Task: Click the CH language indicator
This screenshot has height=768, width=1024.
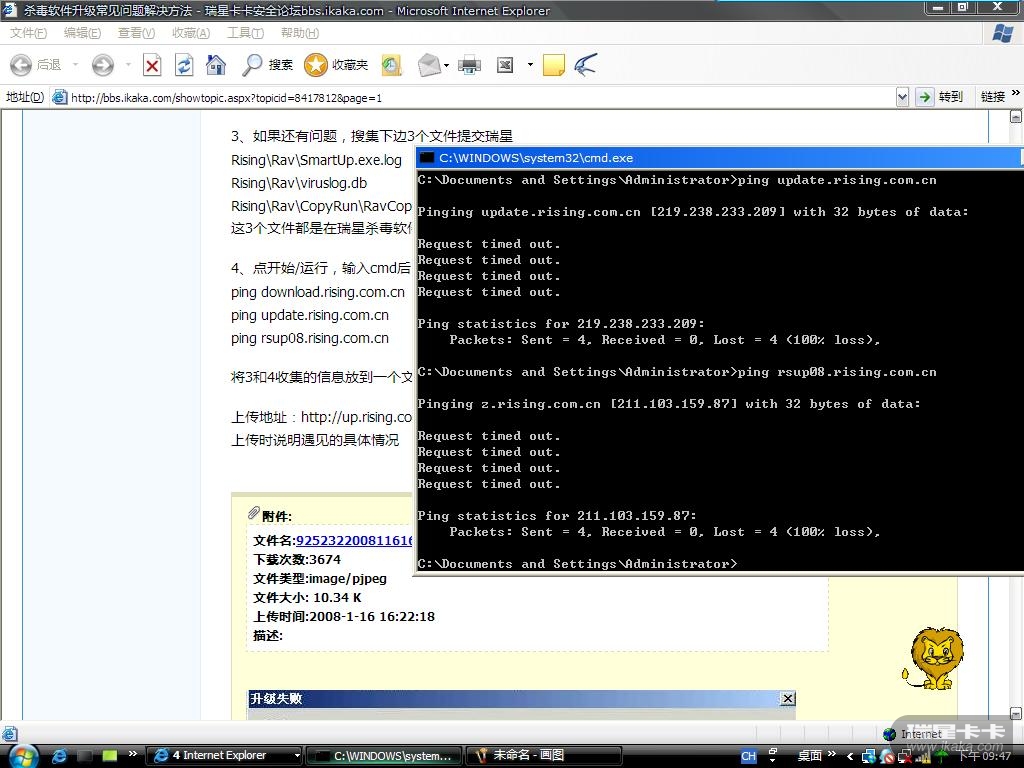Action: point(748,756)
